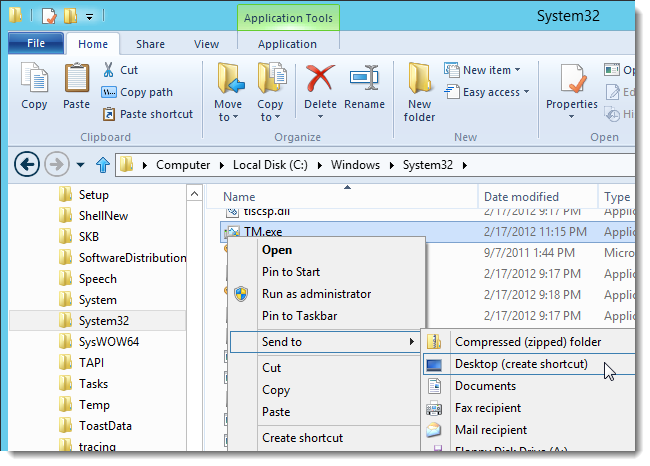Click the navigation pane scroll up arrow
650x466 pixels.
pos(194,194)
